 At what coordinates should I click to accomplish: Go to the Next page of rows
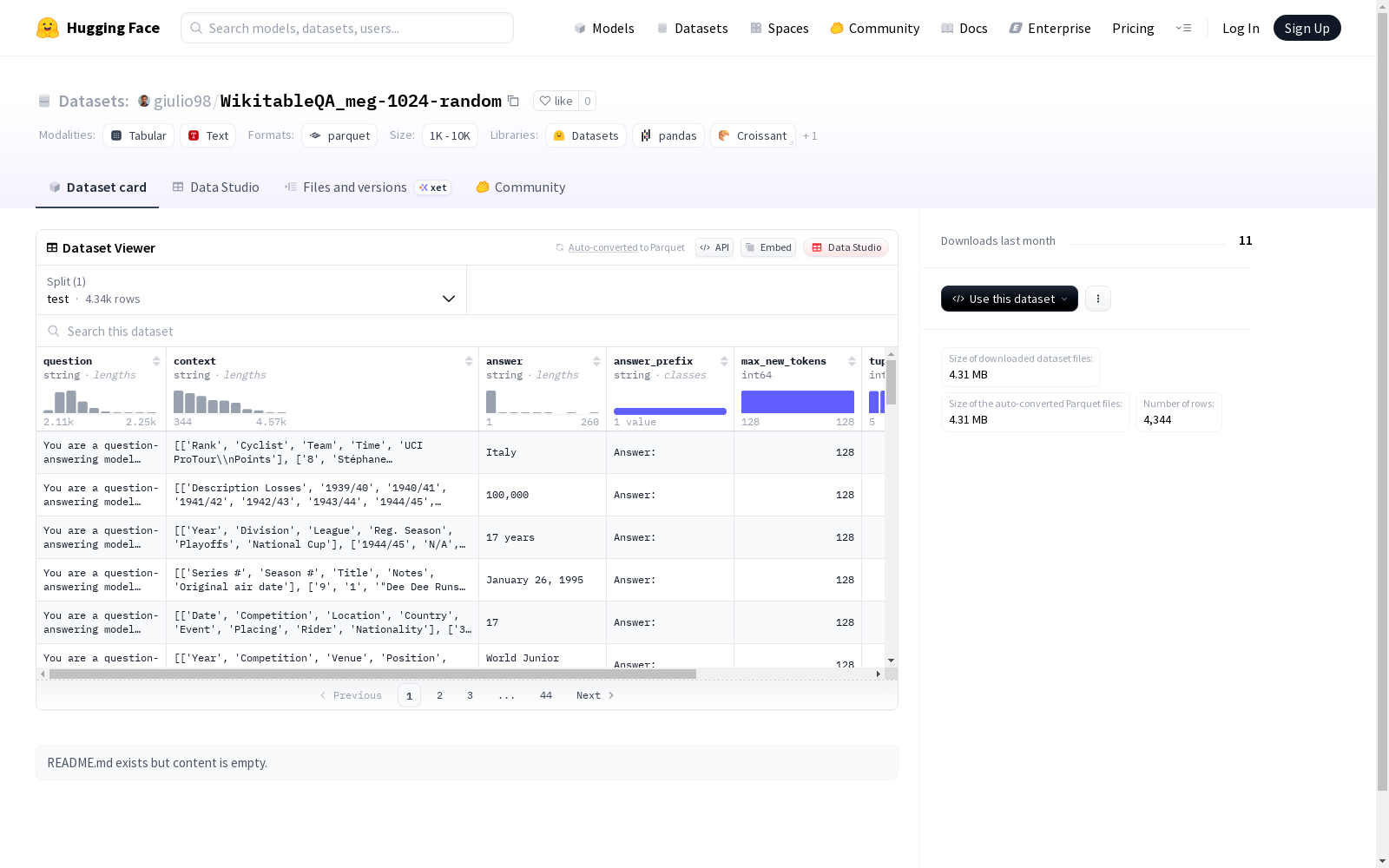point(596,695)
